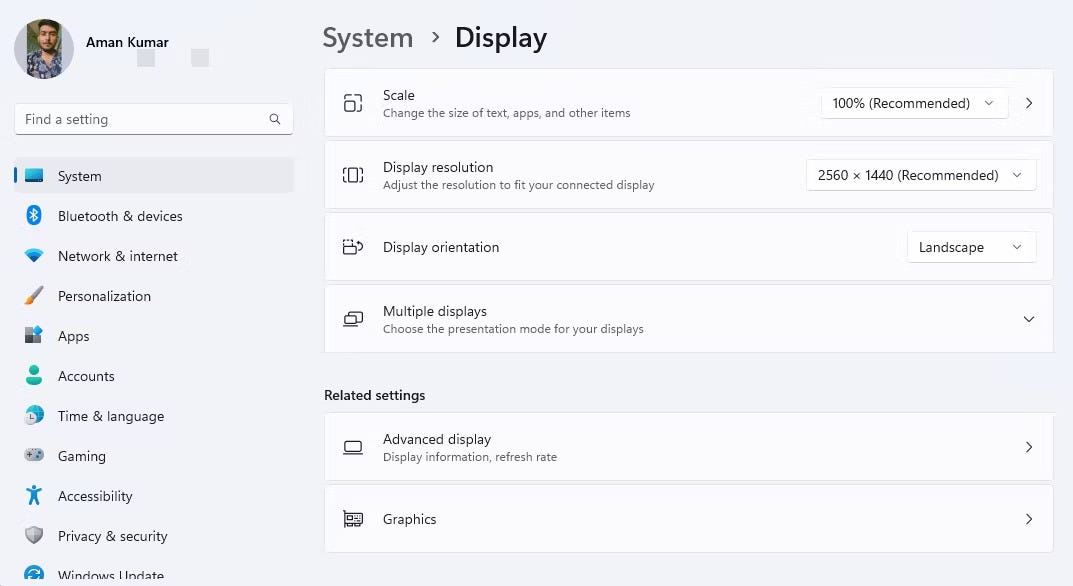This screenshot has width=1073, height=586.
Task: Open the Display resolution dropdown
Action: pos(919,175)
